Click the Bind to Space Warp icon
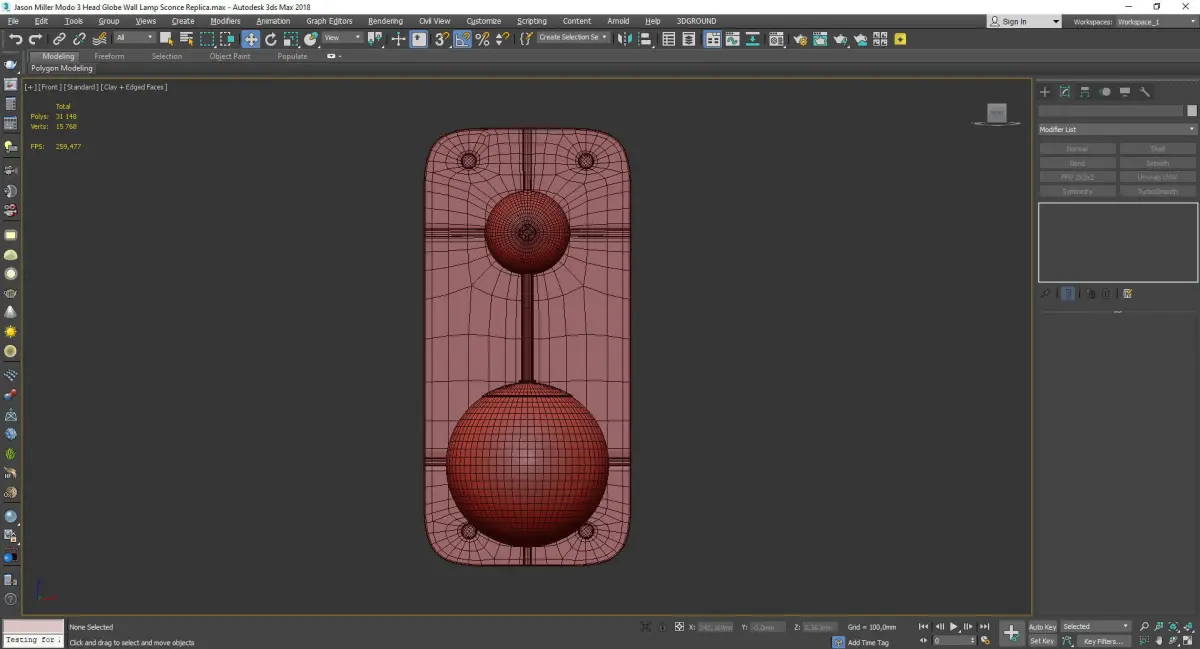 pyautogui.click(x=100, y=39)
